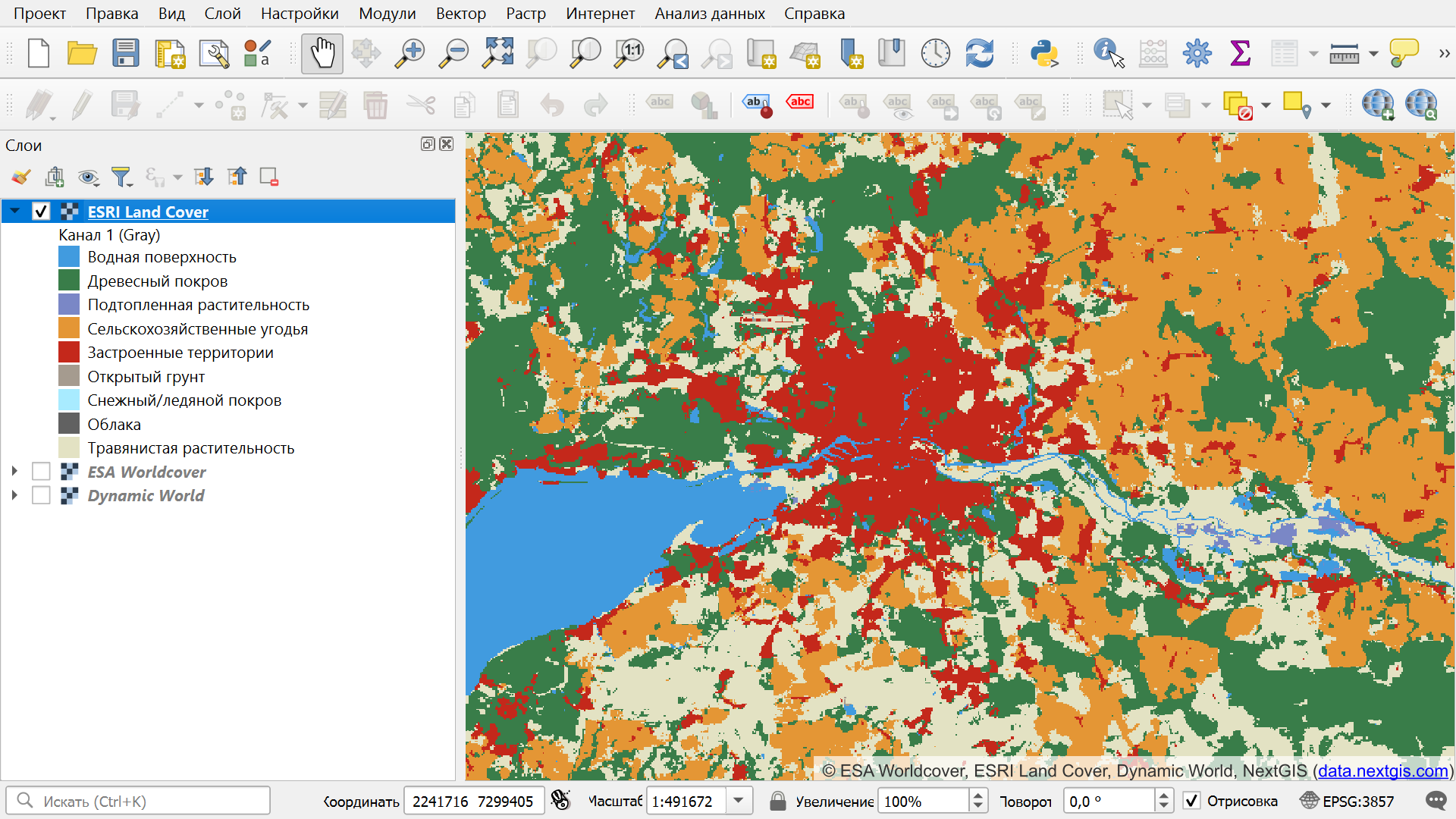This screenshot has width=1456, height=819.
Task: Open the Проект menu
Action: click(39, 14)
